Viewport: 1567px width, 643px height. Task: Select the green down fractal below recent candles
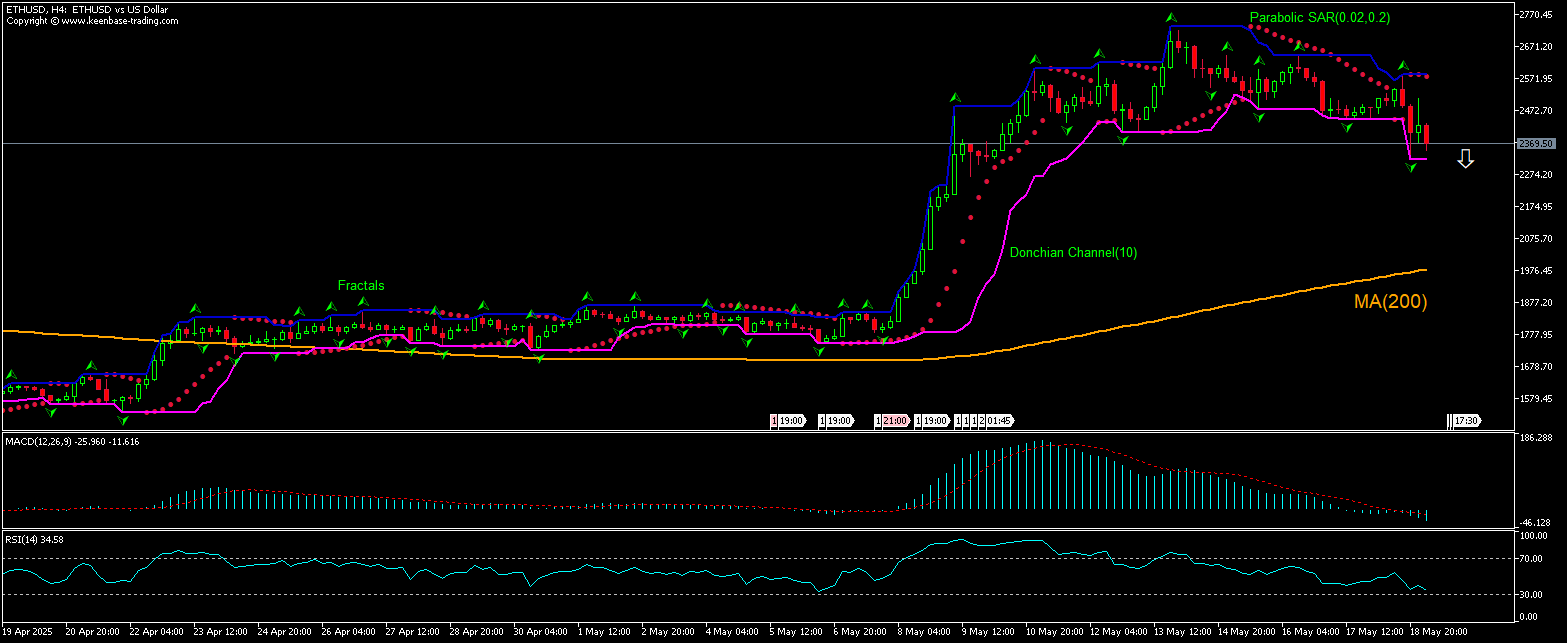1410,170
